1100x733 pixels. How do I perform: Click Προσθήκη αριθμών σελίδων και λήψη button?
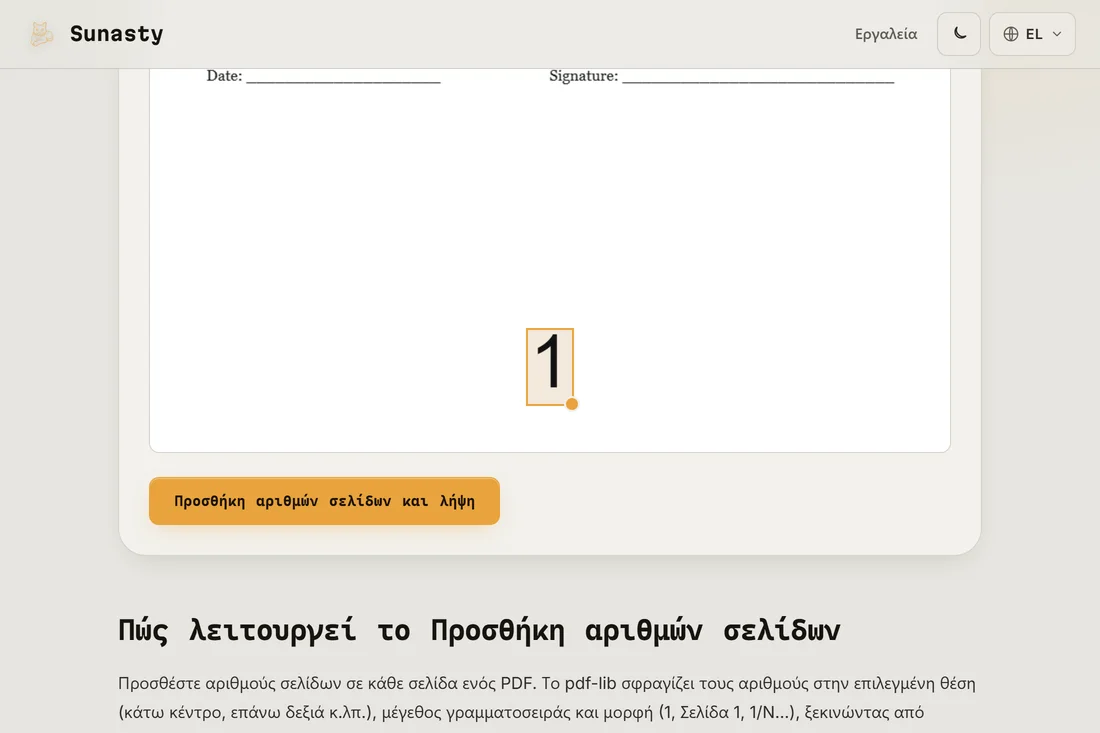(x=324, y=501)
